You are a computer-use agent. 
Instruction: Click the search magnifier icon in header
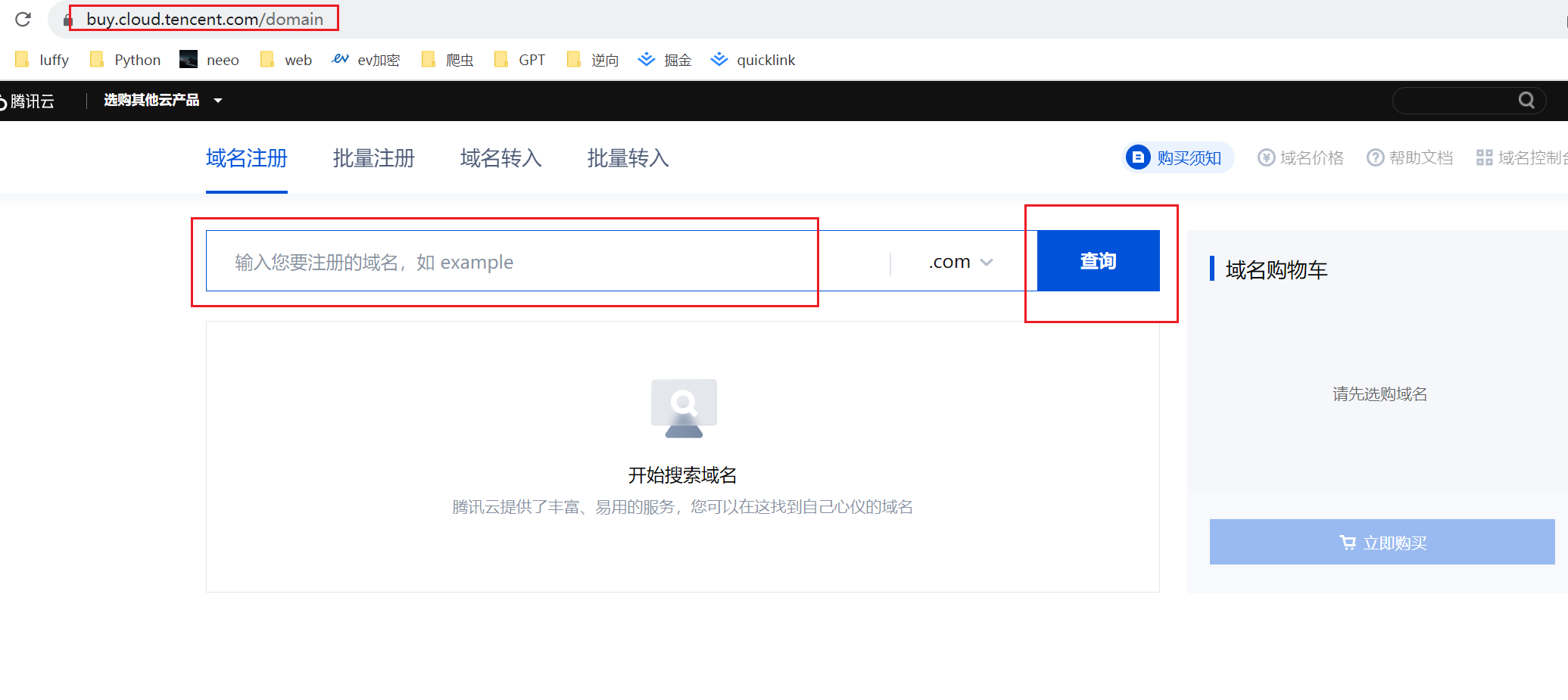click(1526, 101)
